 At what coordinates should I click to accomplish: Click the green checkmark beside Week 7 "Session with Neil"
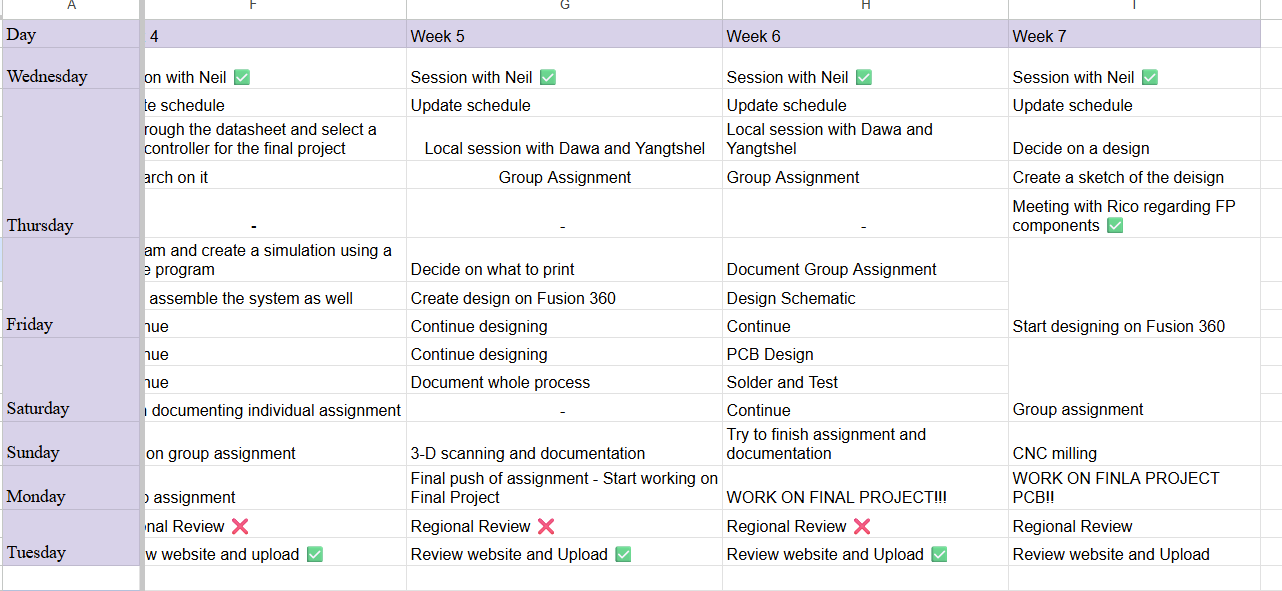coord(1149,76)
